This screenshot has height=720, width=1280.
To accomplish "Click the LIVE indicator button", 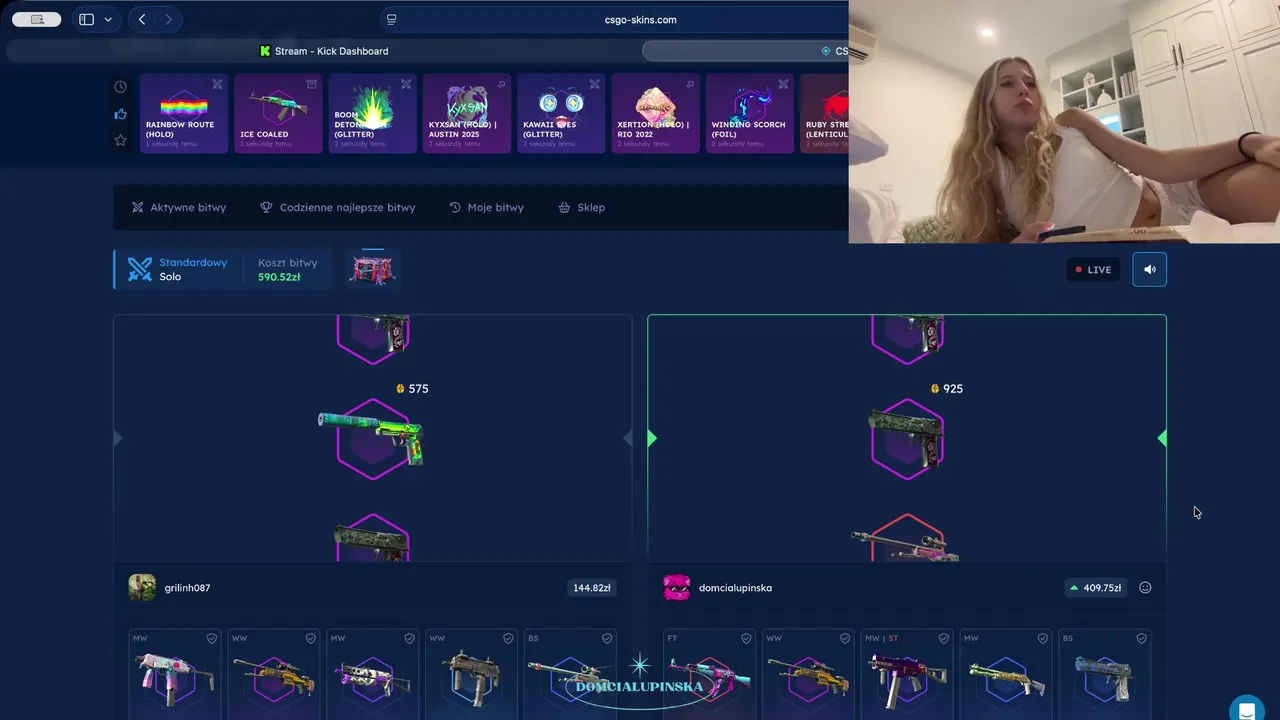I will tap(1093, 269).
